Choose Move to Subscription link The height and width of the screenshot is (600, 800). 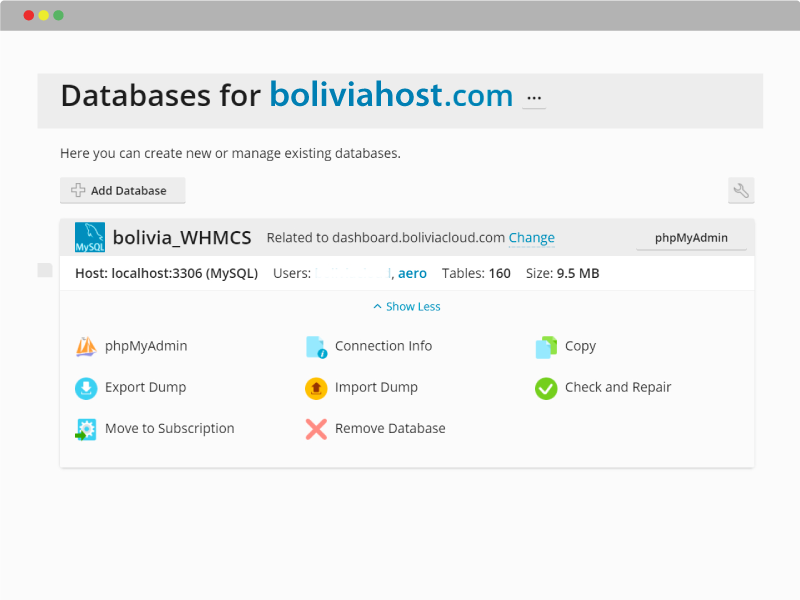tap(169, 429)
